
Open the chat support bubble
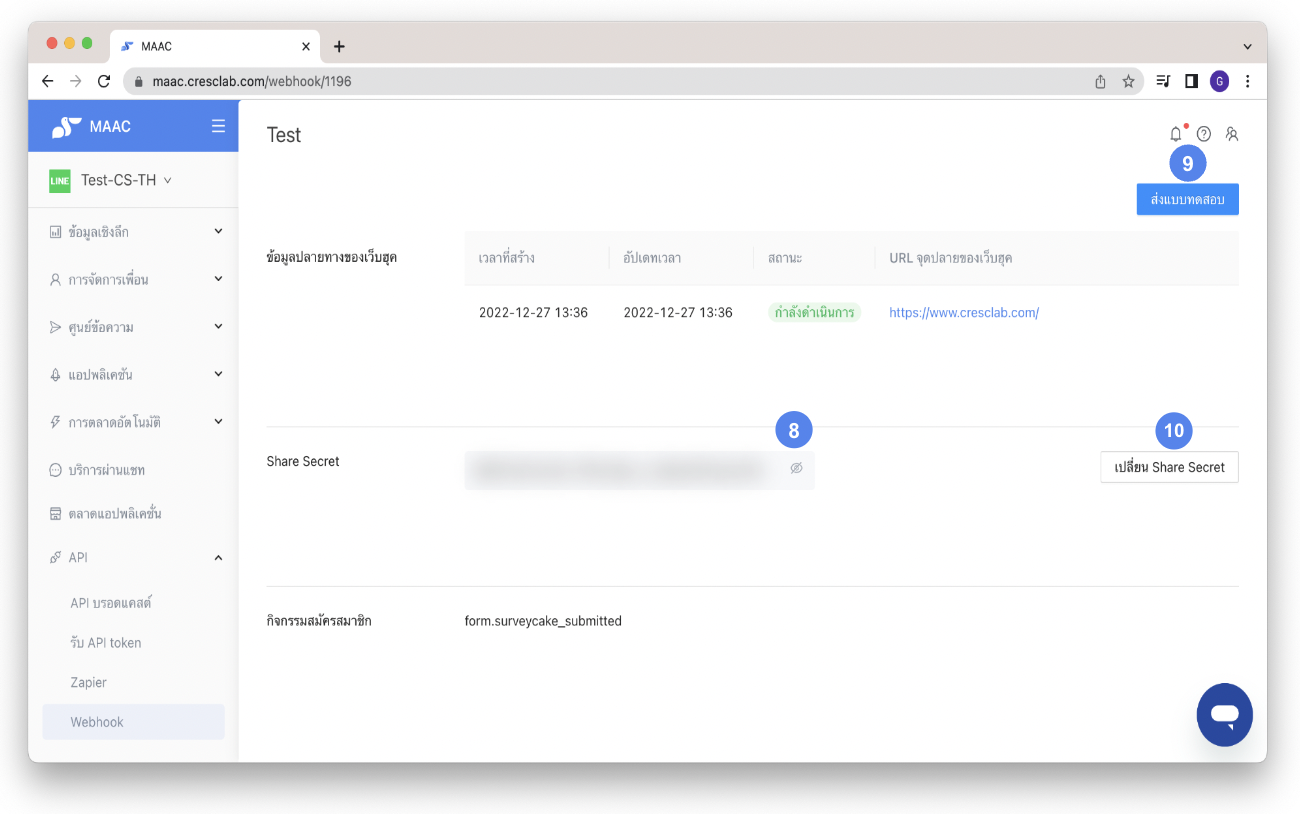click(1224, 715)
